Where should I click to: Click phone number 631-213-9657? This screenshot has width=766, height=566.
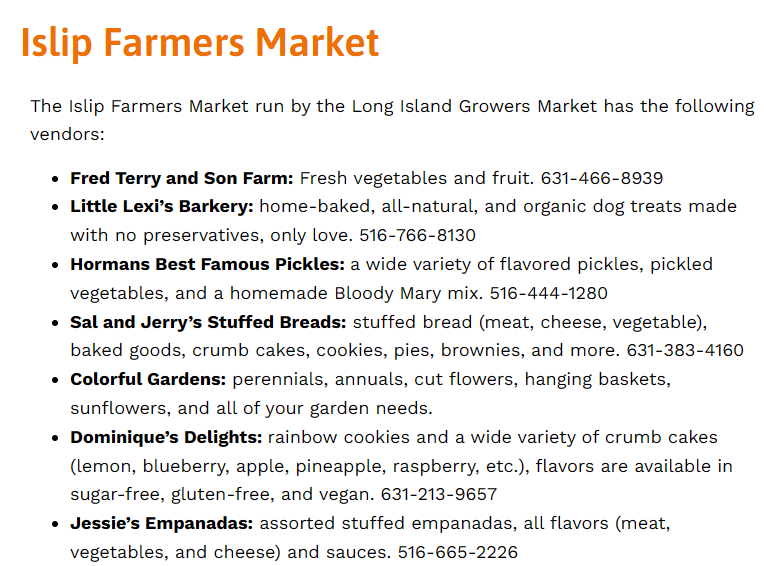(439, 494)
